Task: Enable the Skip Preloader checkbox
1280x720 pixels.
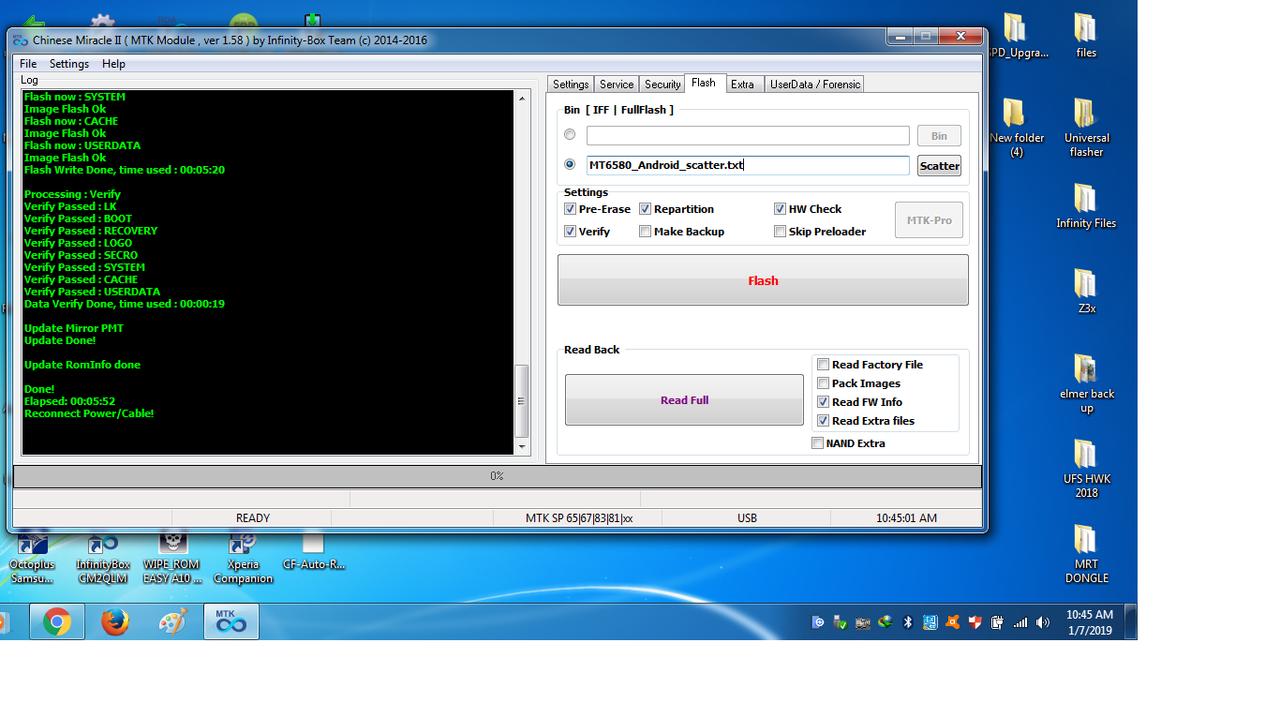Action: point(780,231)
